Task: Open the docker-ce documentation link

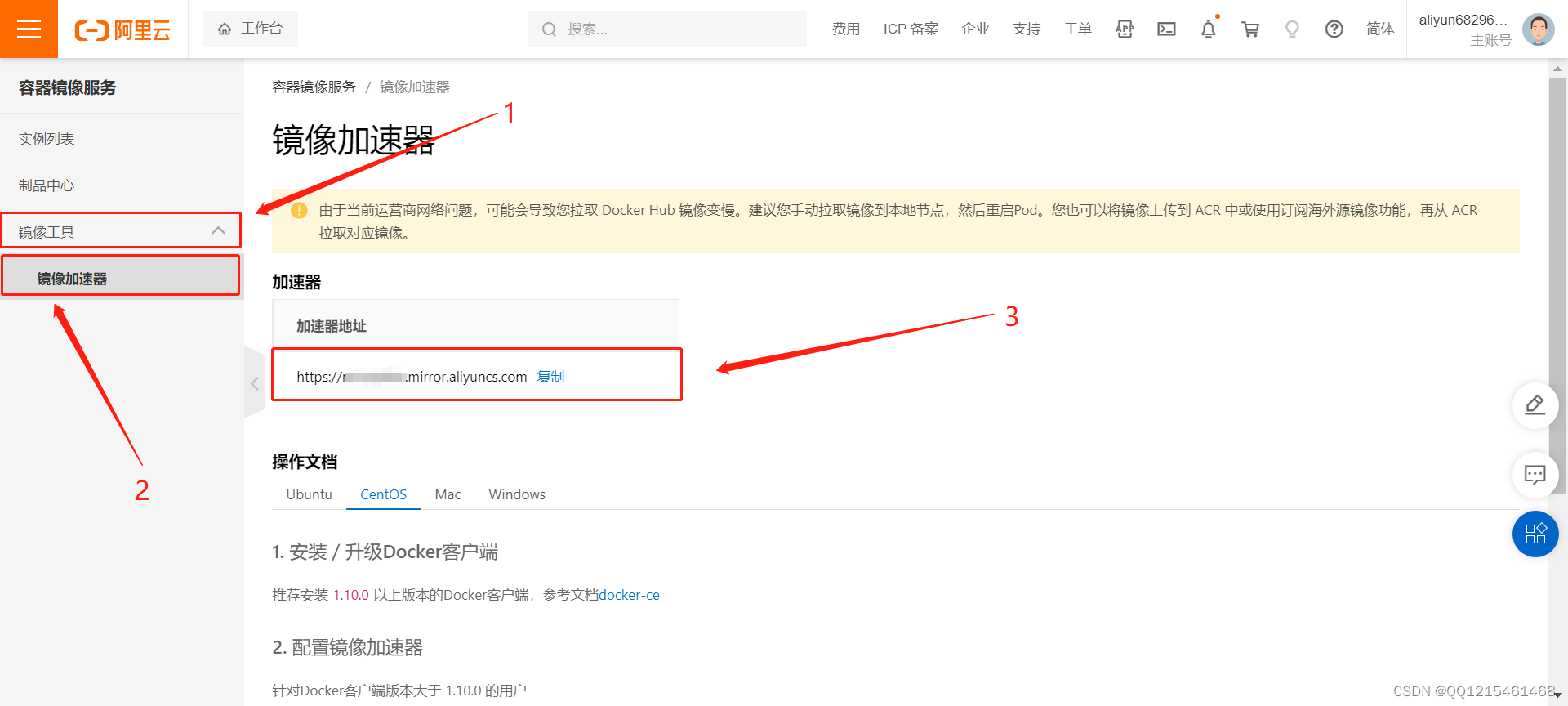Action: pyautogui.click(x=629, y=595)
